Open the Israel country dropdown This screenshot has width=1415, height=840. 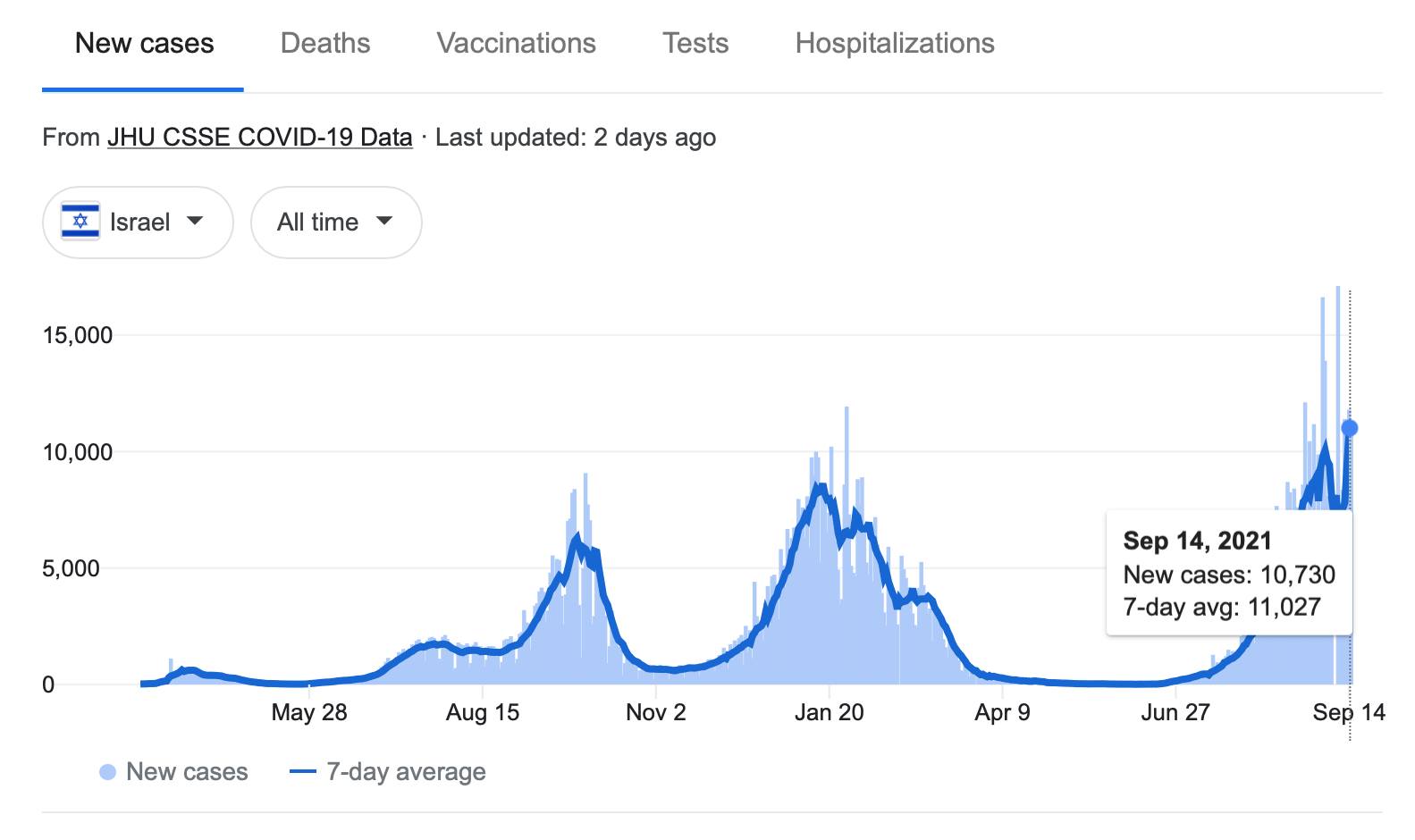(138, 223)
